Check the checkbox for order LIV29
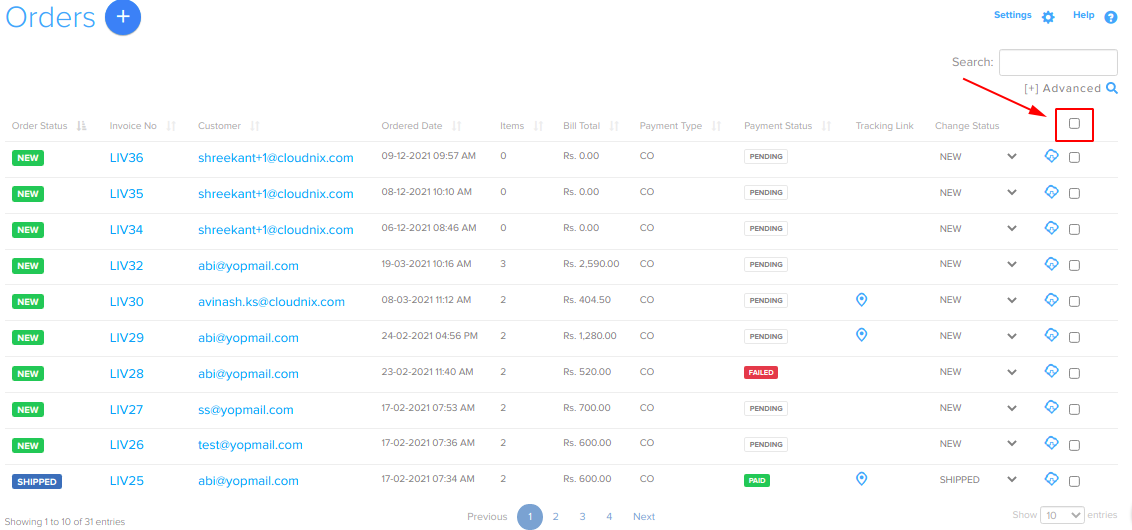This screenshot has width=1132, height=530. pyautogui.click(x=1074, y=337)
